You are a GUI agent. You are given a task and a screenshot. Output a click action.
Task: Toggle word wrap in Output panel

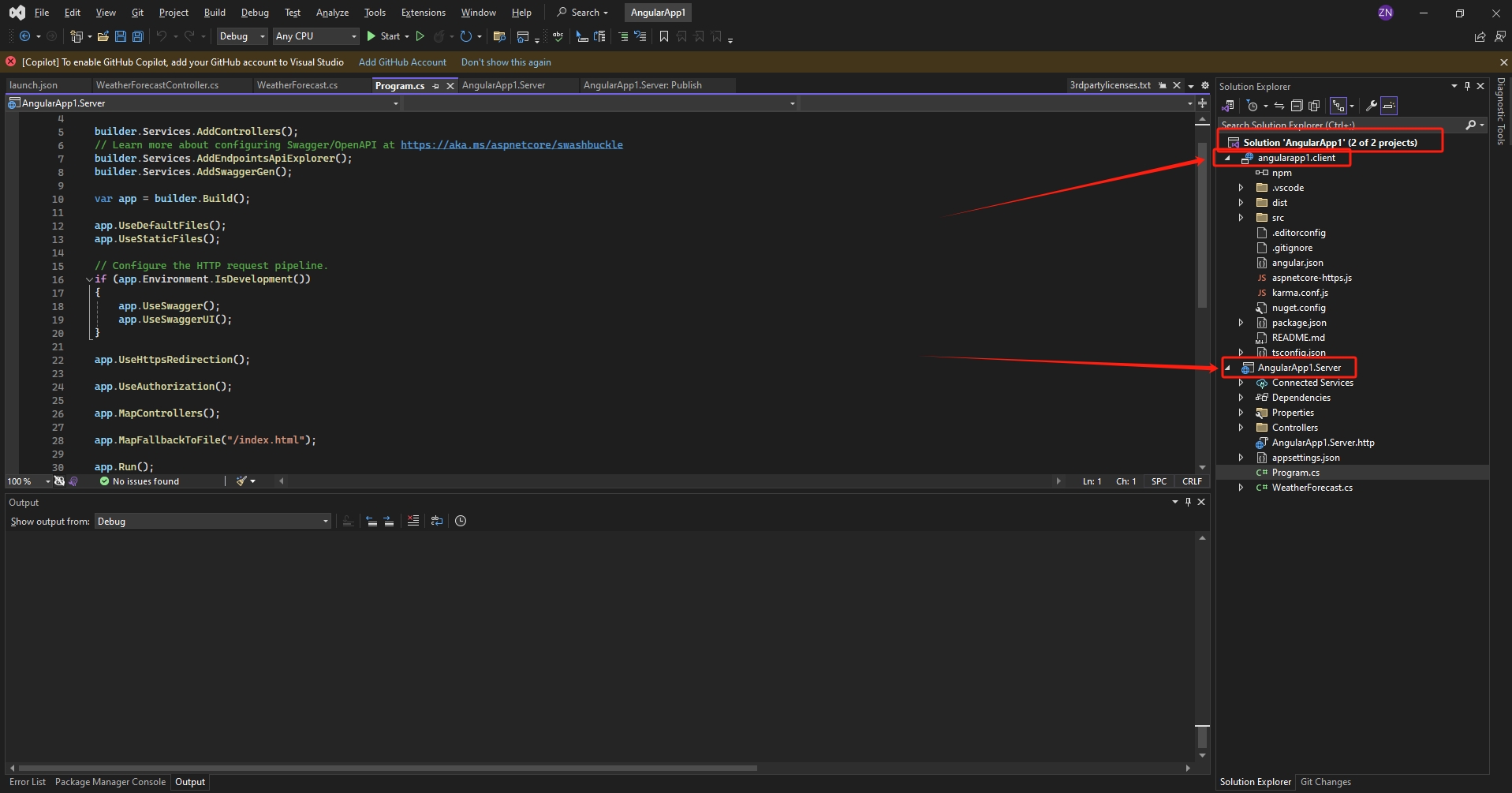click(x=437, y=521)
